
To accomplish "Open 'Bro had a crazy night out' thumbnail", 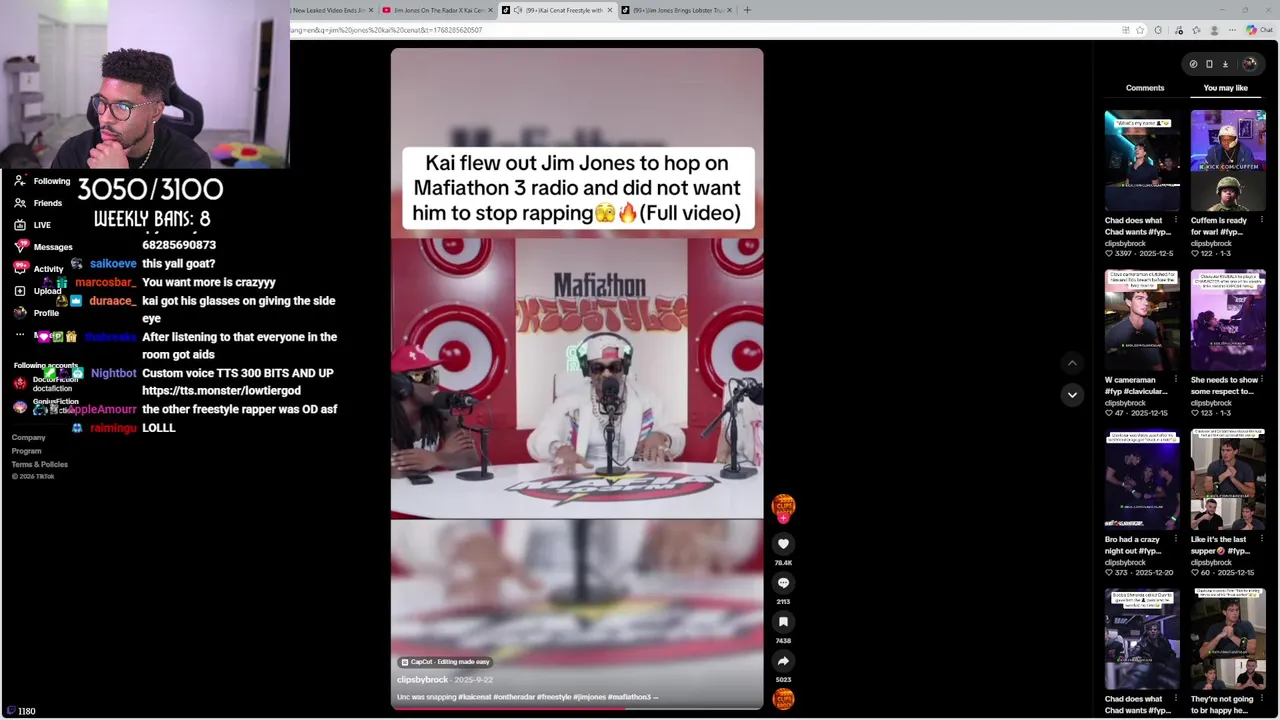I will [1142, 479].
